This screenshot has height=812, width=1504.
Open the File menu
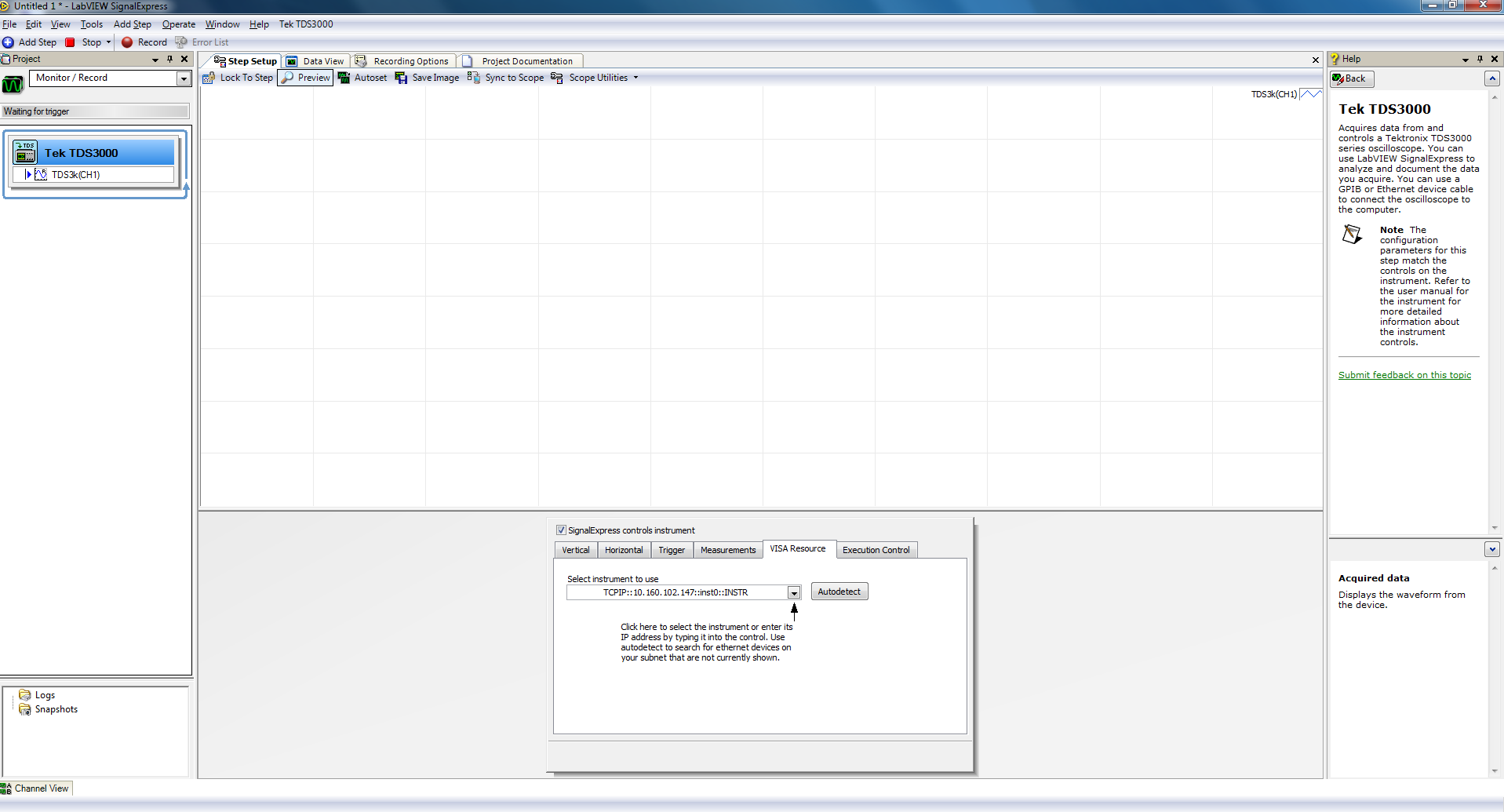(x=9, y=24)
